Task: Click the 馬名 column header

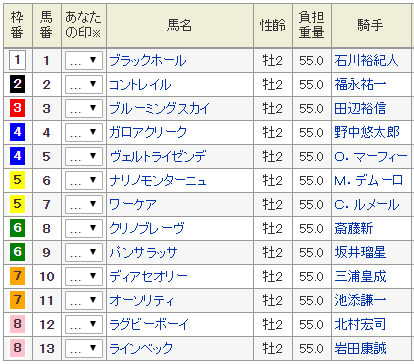Action: pyautogui.click(x=180, y=26)
